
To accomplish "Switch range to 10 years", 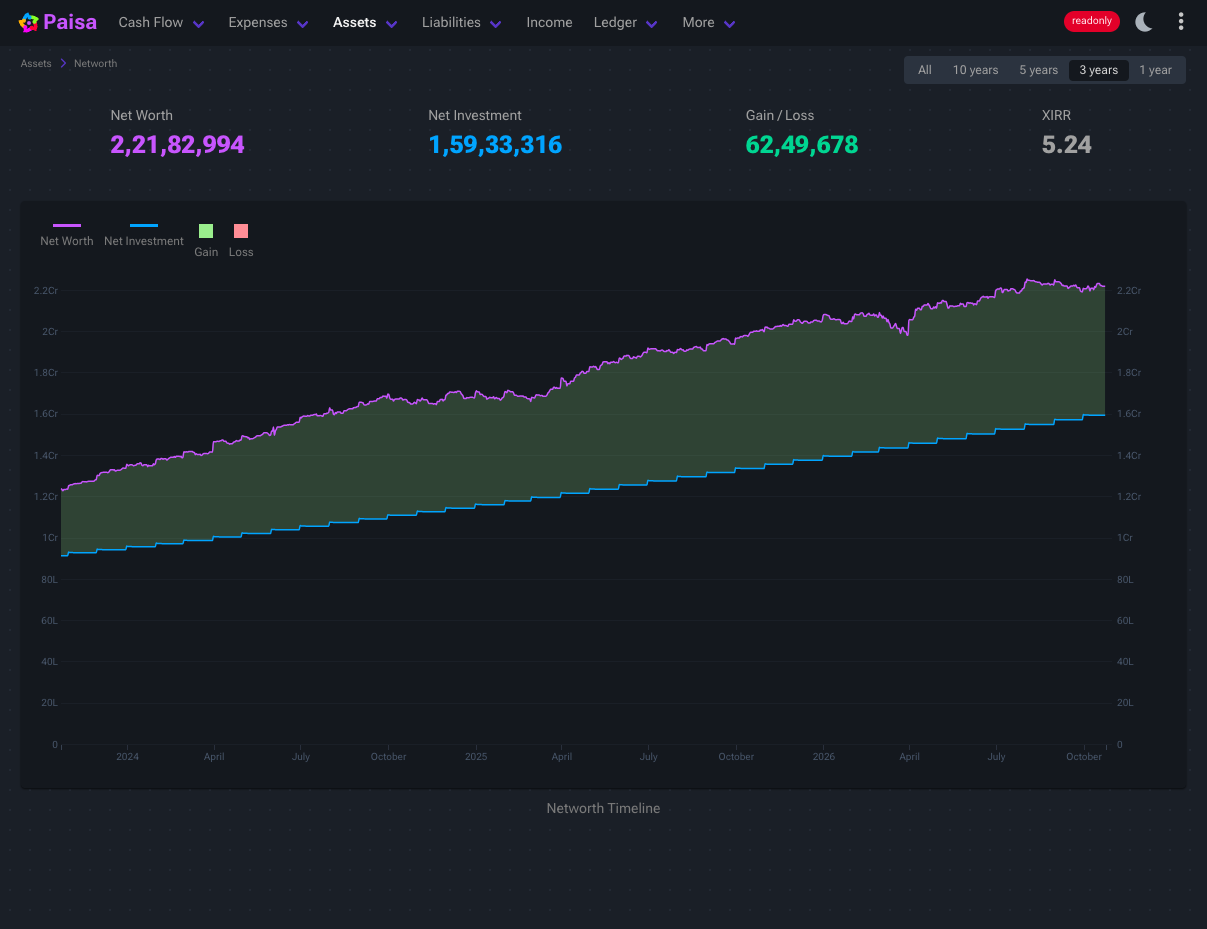I will (975, 70).
